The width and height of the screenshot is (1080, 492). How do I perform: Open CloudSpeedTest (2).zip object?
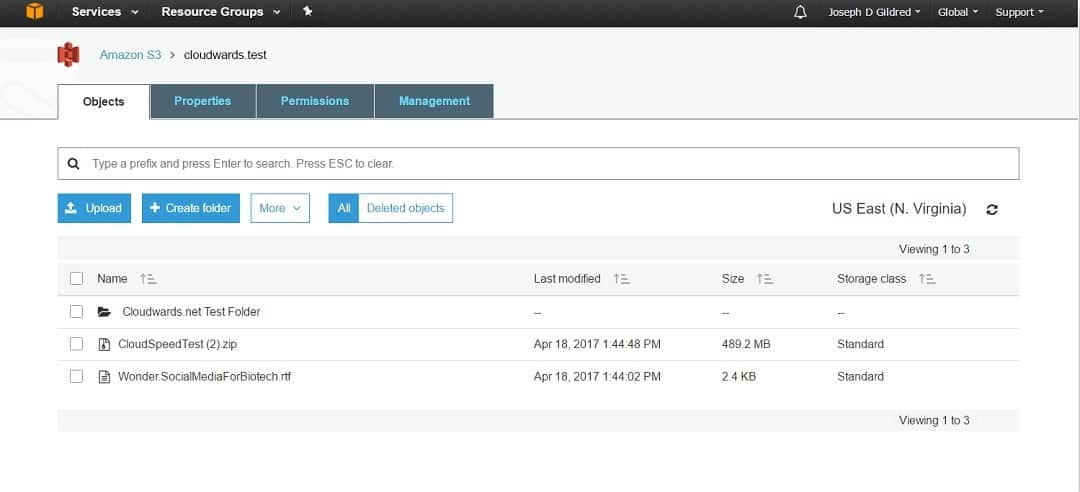pos(178,344)
